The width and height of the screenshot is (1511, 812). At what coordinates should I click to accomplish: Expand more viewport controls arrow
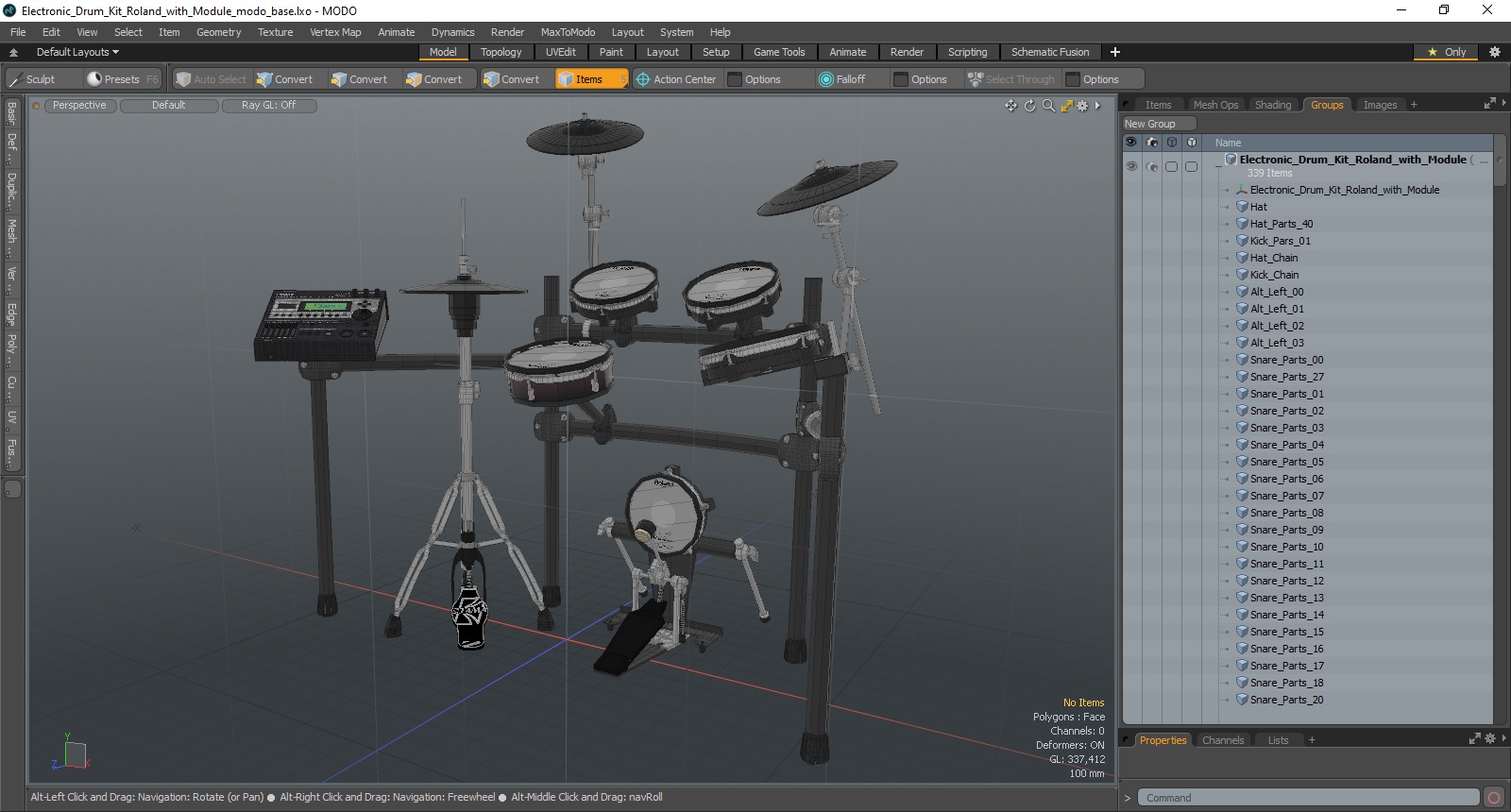pyautogui.click(x=1097, y=106)
